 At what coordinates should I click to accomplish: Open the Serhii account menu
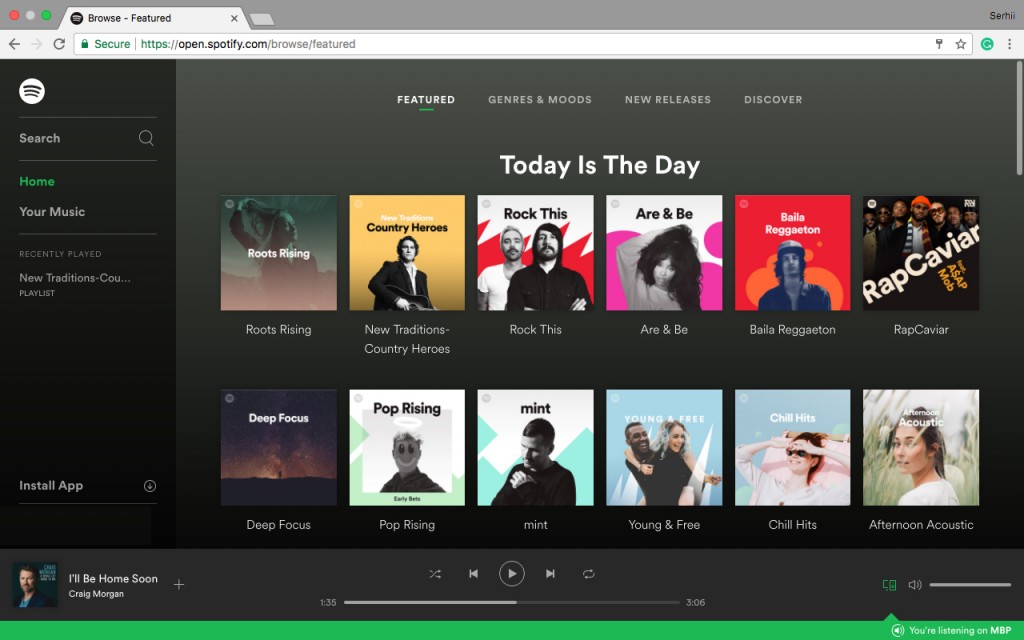tap(1001, 15)
